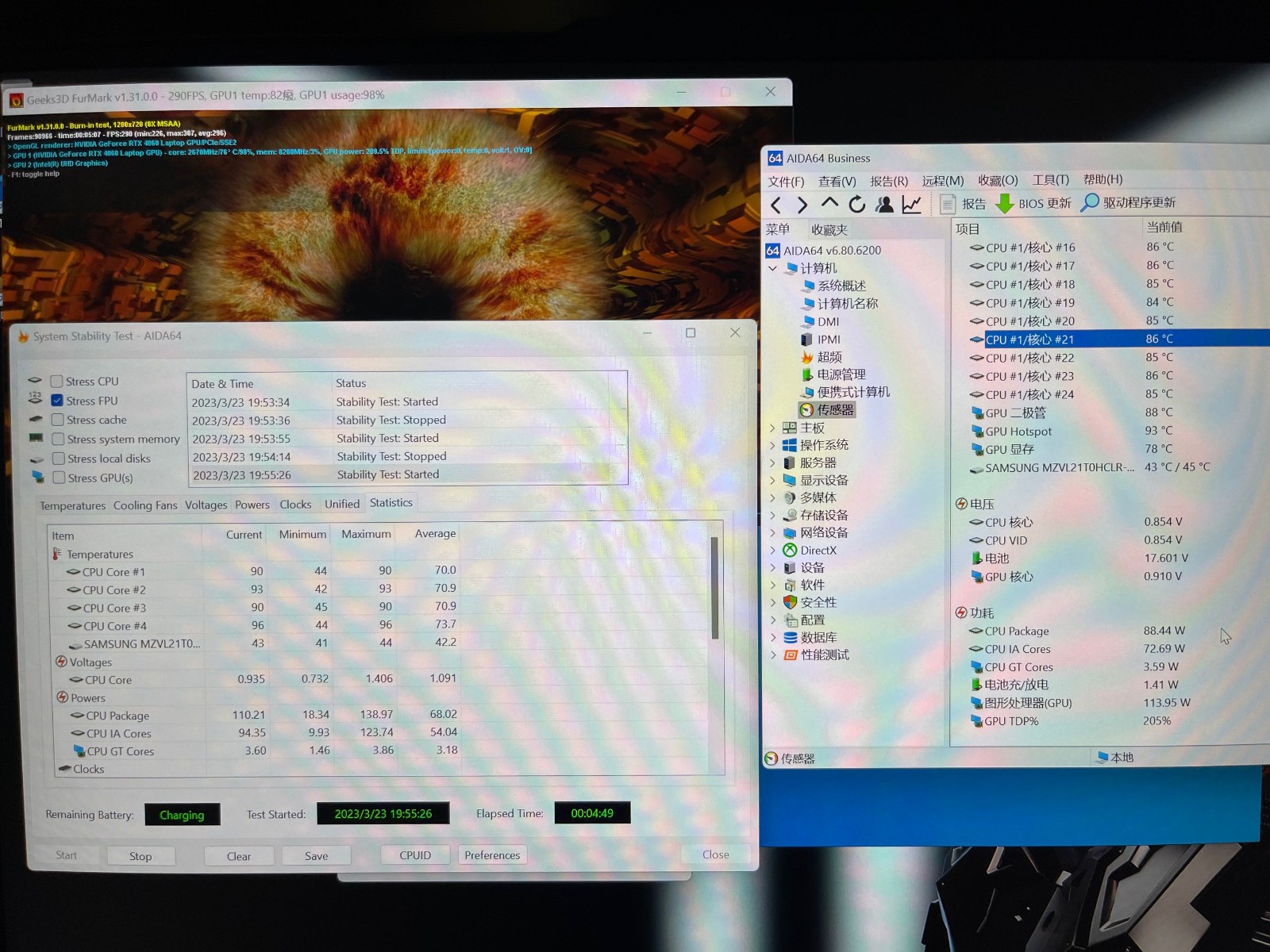
Task: Expand the 服务器 tree node
Action: pos(772,463)
